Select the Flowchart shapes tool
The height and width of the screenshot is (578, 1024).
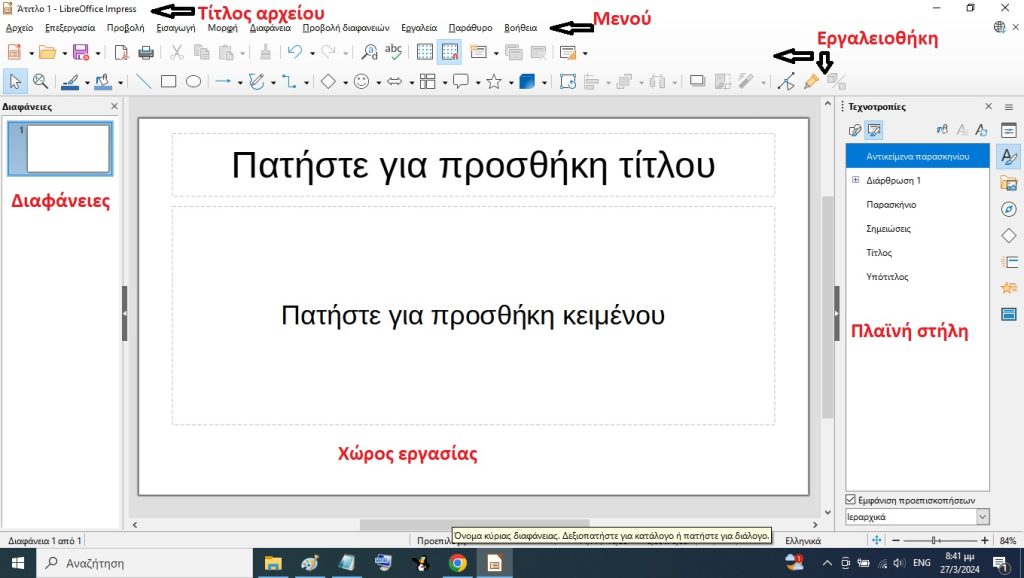(428, 82)
